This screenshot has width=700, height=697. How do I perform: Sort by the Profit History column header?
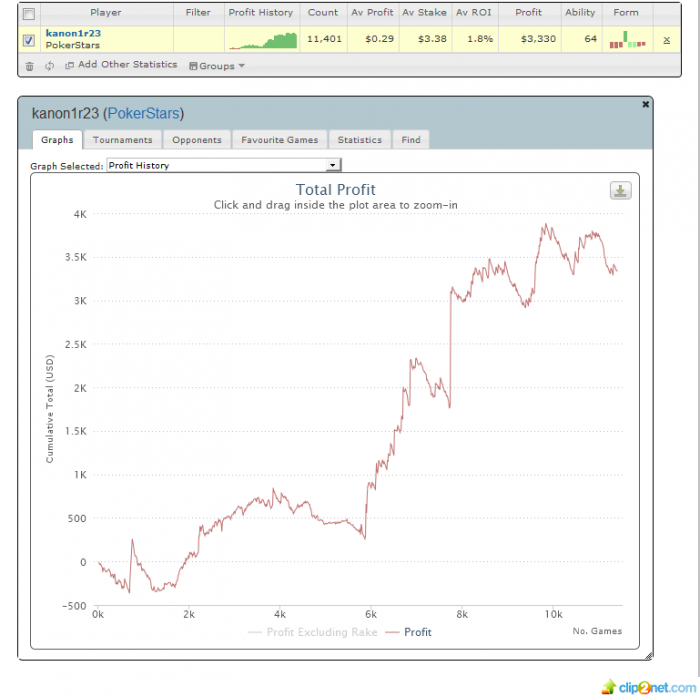[261, 13]
